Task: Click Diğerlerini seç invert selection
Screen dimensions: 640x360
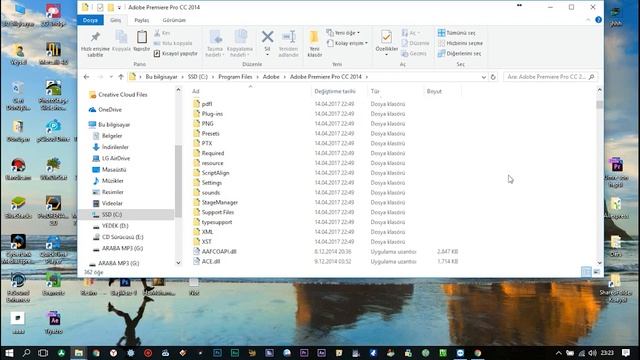Action: click(459, 53)
